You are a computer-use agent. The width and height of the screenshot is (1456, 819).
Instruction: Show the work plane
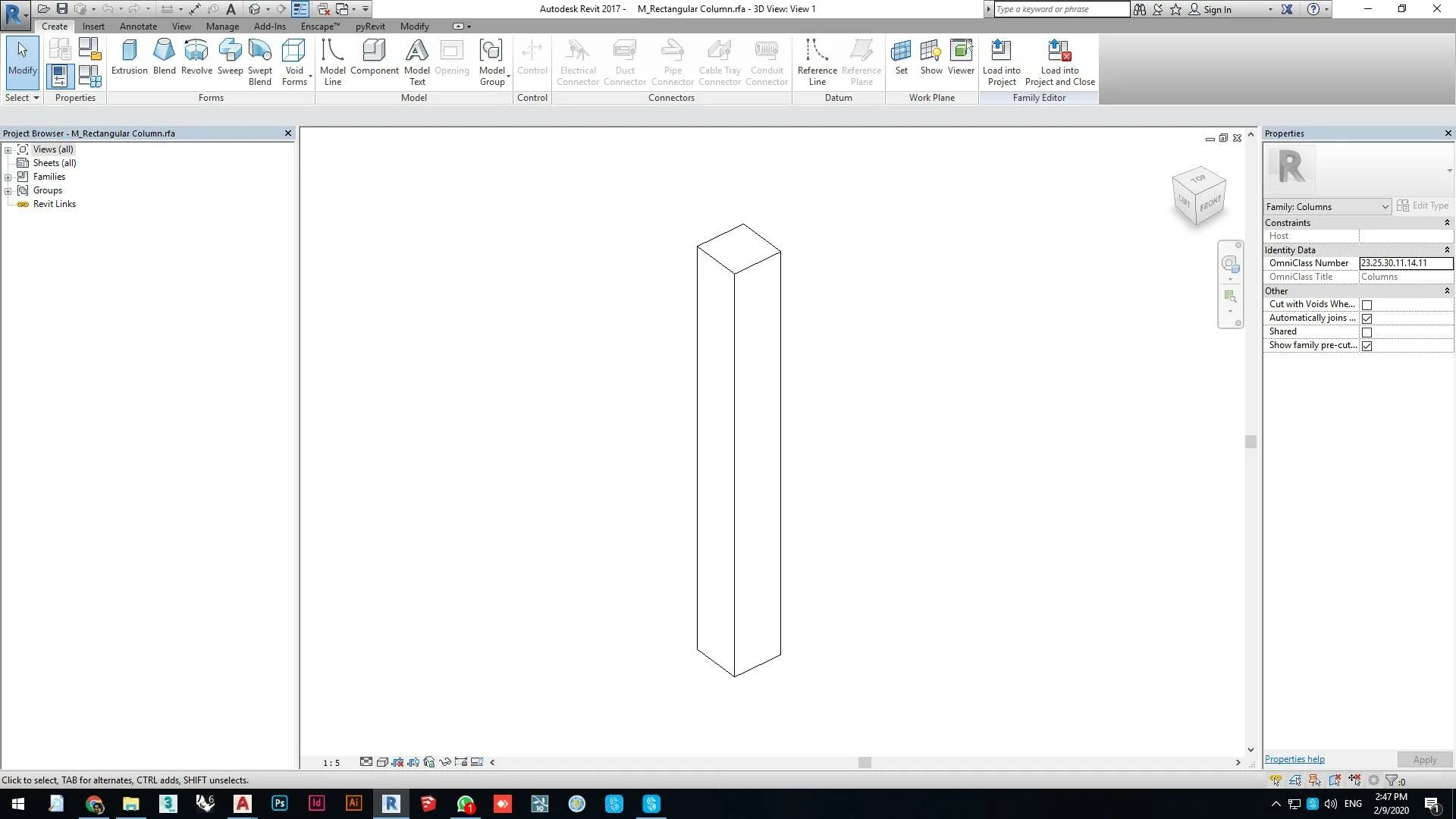click(x=931, y=58)
